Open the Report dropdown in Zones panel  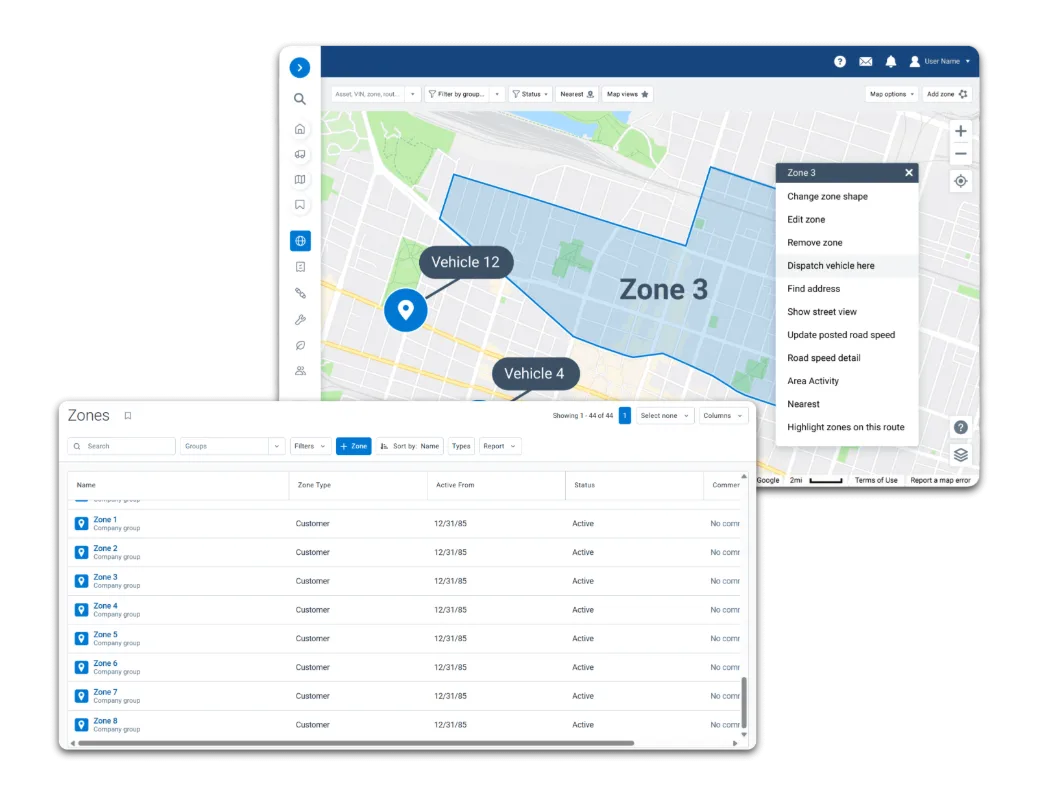499,446
